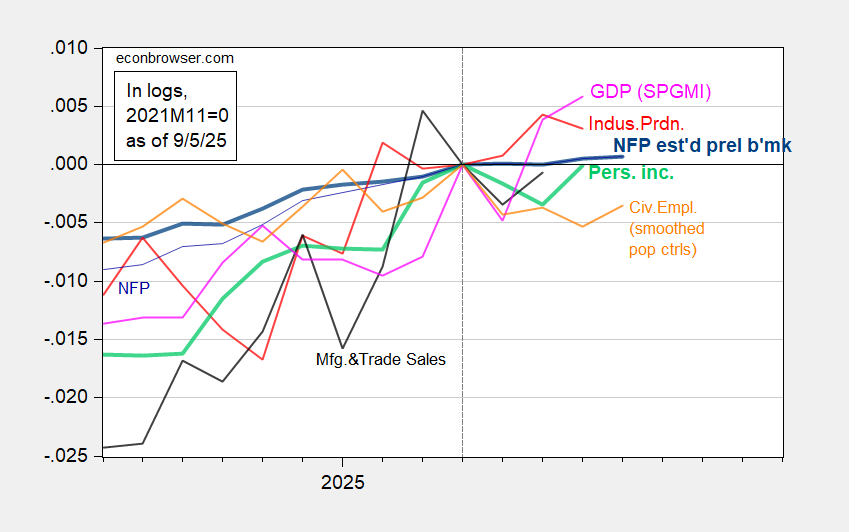The height and width of the screenshot is (532, 849).
Task: Select the -.025 y-axis tick label
Action: [67, 457]
